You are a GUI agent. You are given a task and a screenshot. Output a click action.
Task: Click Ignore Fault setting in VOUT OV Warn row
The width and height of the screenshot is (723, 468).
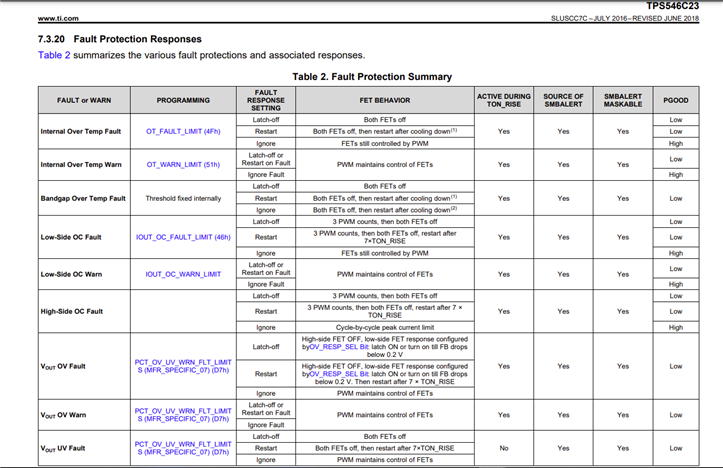tap(266, 425)
